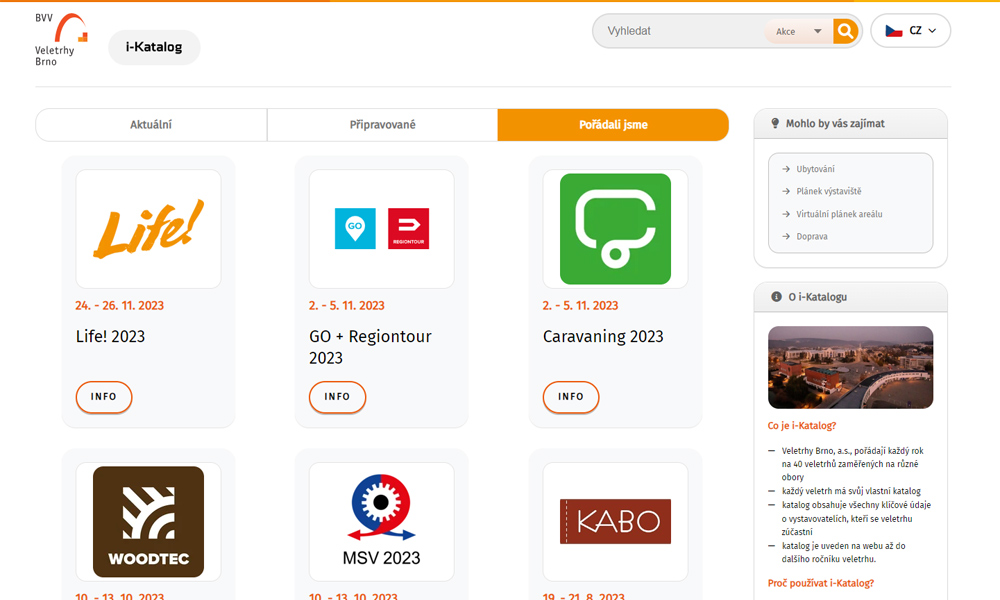The image size is (1000, 600).
Task: Switch to the Aktuální tab
Action: coord(151,125)
